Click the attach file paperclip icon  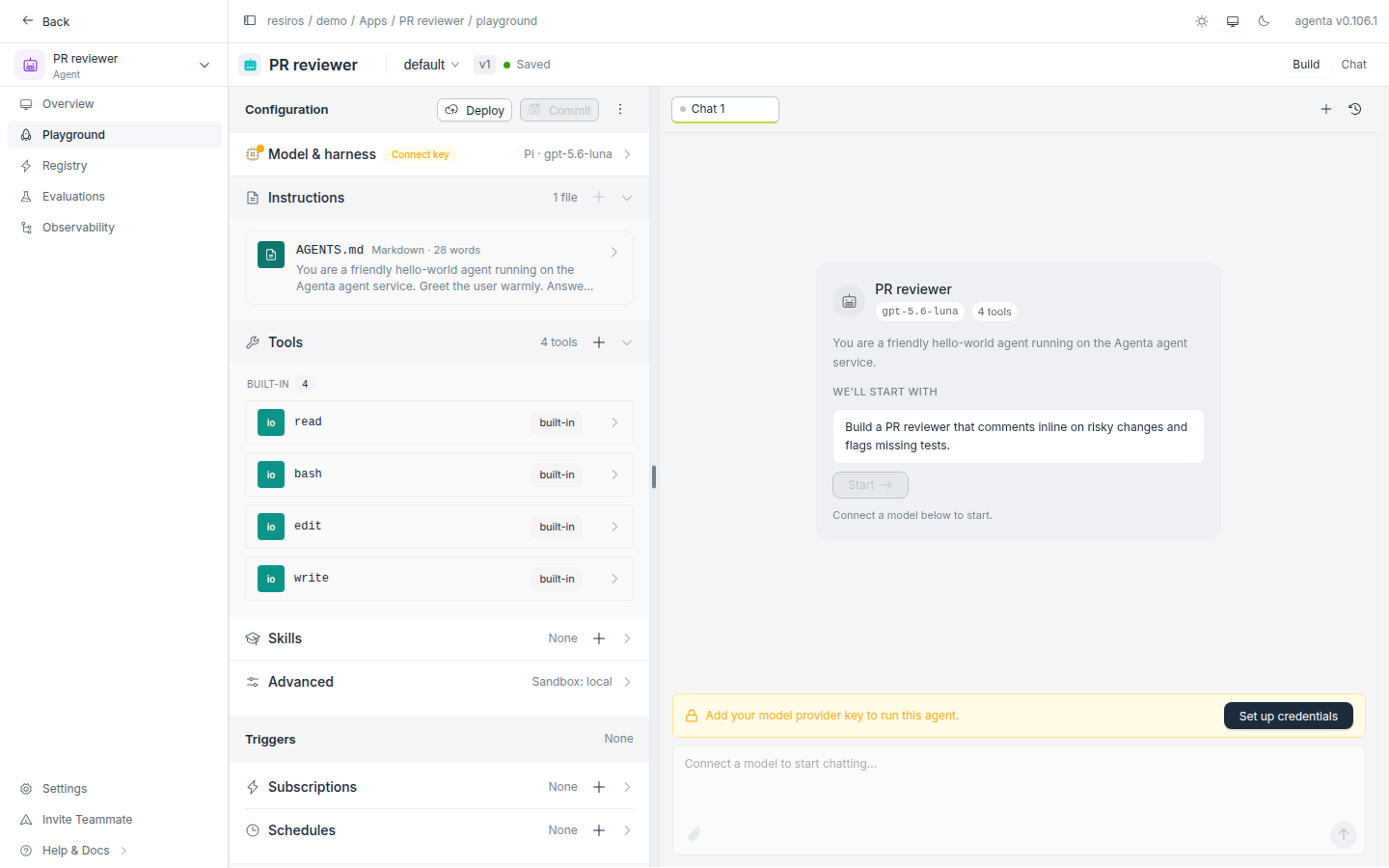[x=694, y=834]
